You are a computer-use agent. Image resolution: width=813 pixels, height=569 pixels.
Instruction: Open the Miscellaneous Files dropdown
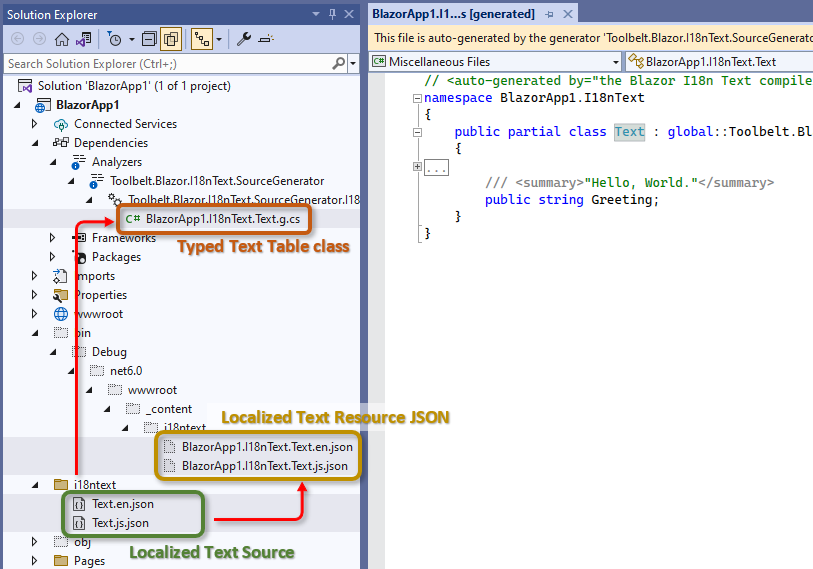click(x=615, y=62)
